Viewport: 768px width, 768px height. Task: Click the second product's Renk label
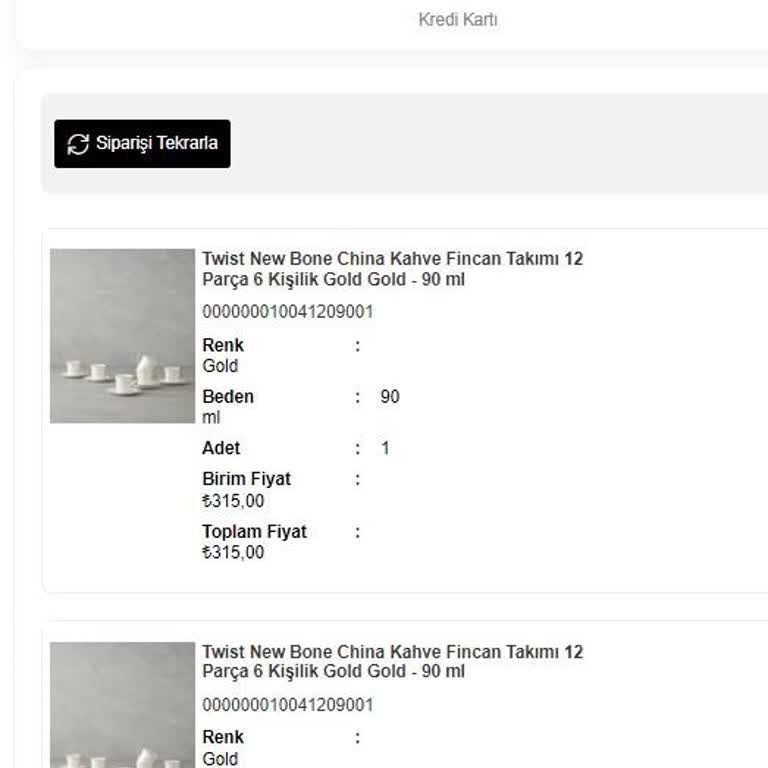click(x=223, y=738)
